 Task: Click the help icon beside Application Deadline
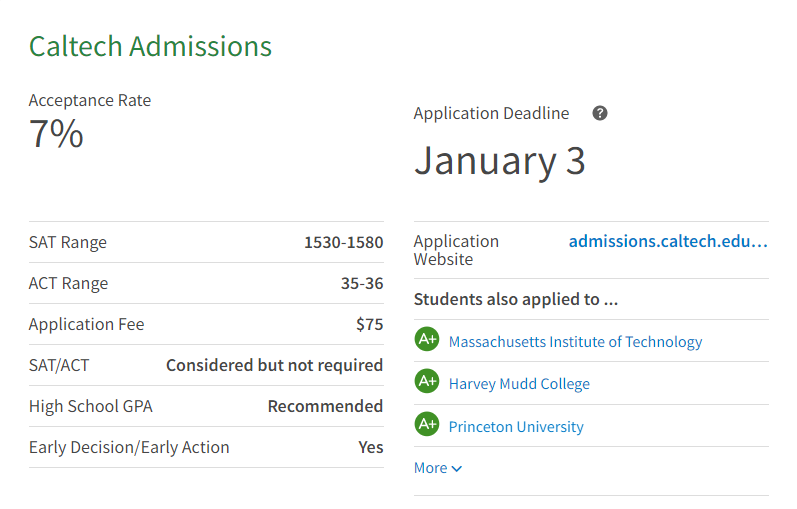pos(600,113)
